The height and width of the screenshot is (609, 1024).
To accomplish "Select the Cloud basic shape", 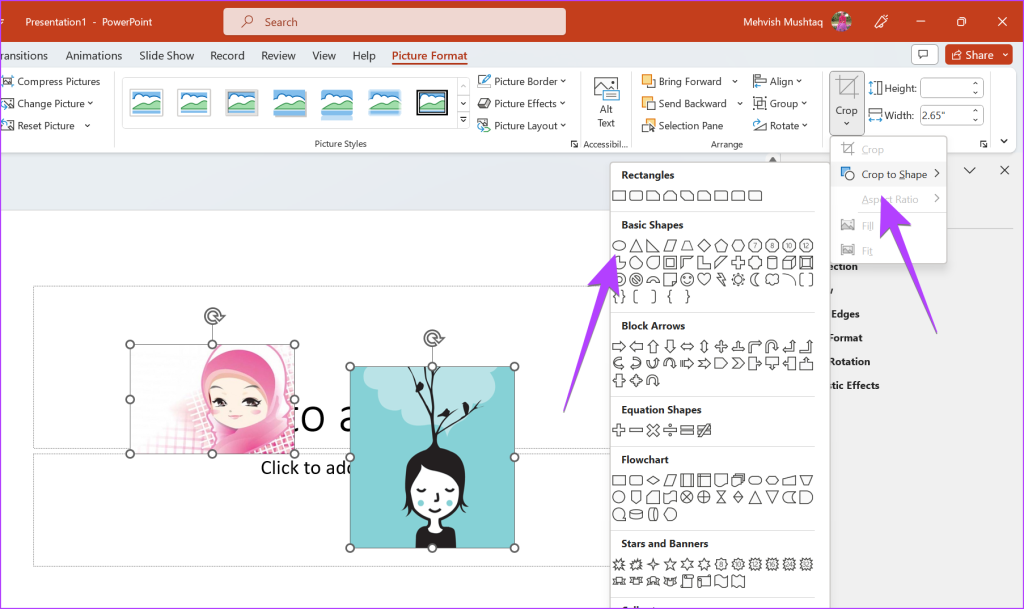I will point(772,279).
